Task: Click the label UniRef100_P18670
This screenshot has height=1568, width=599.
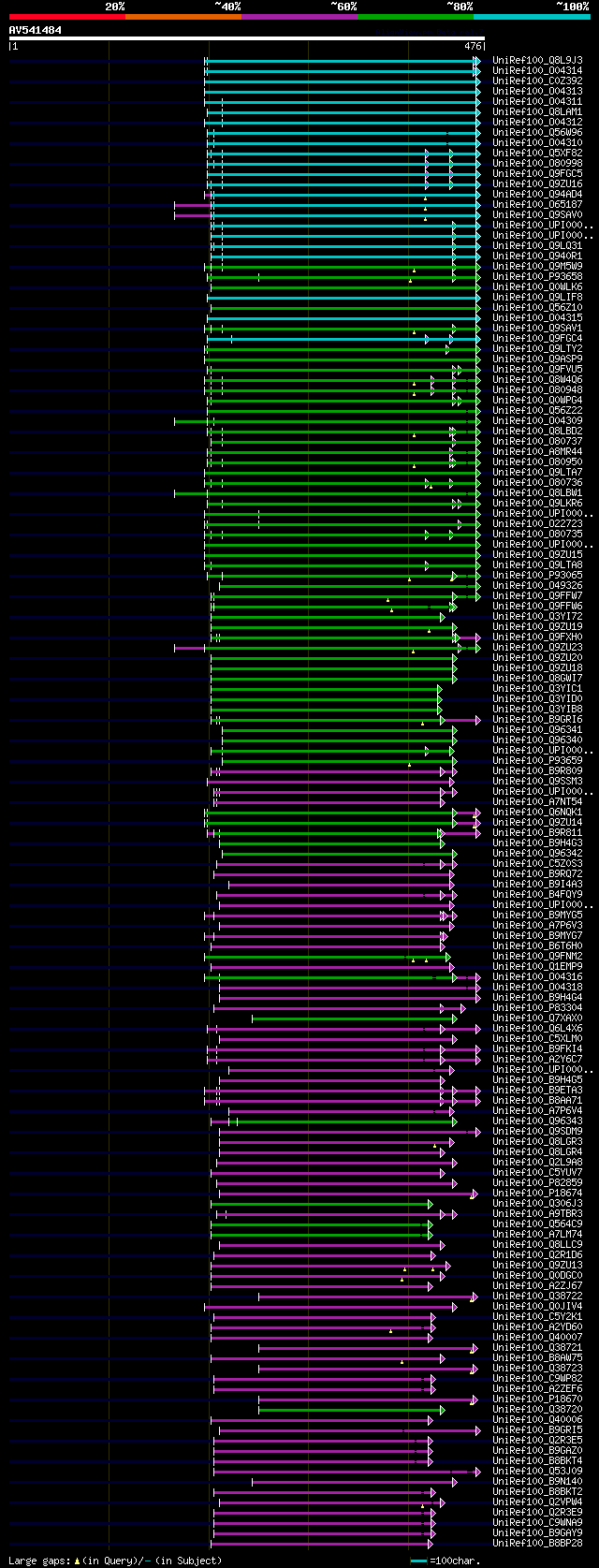Action: click(x=537, y=1399)
